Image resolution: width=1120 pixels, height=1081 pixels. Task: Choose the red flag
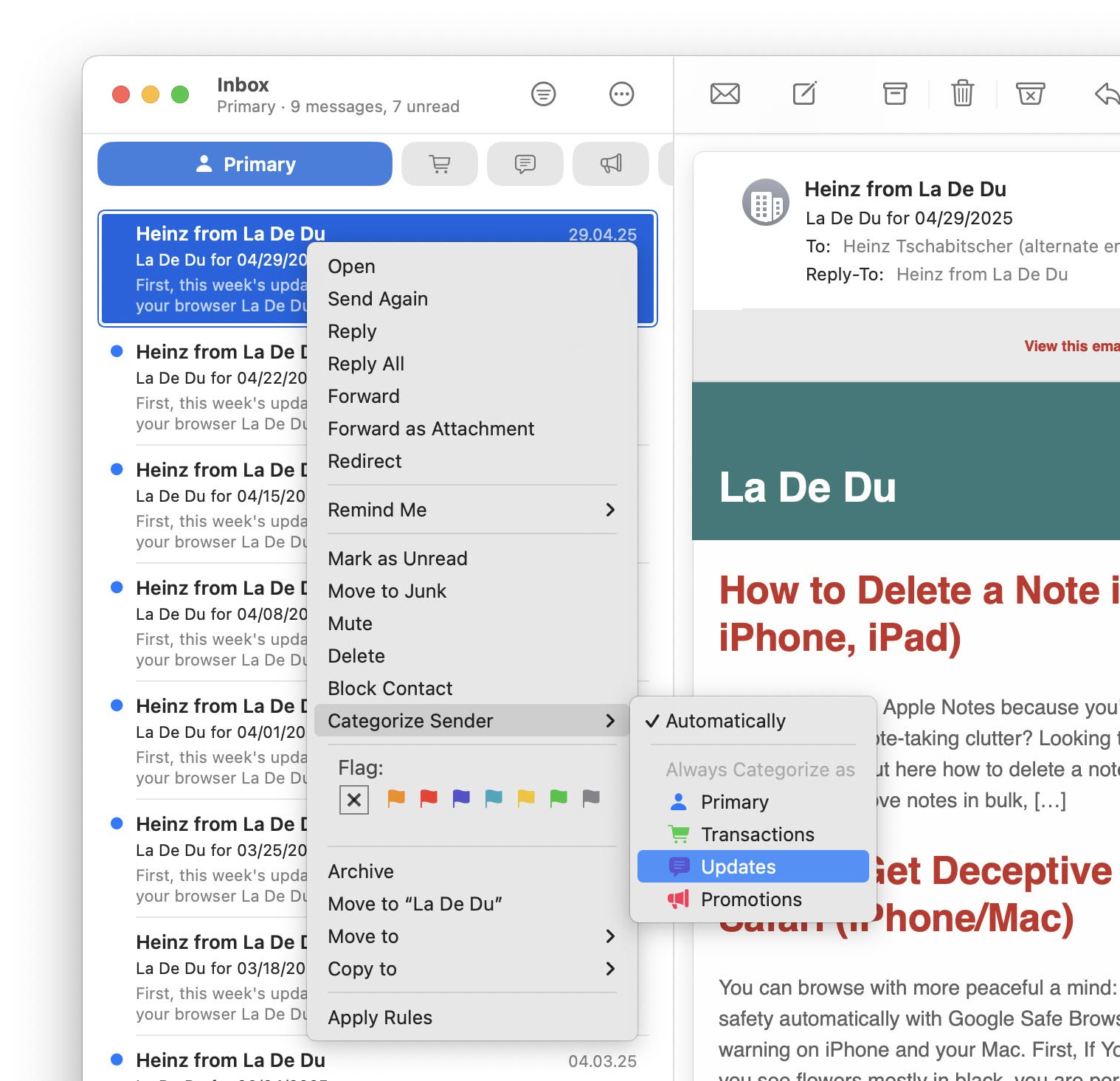(x=429, y=798)
